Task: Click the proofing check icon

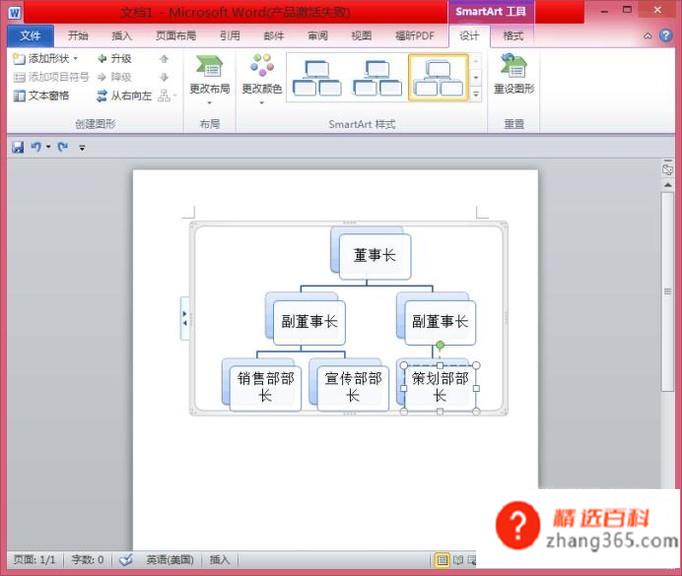Action: [x=126, y=559]
